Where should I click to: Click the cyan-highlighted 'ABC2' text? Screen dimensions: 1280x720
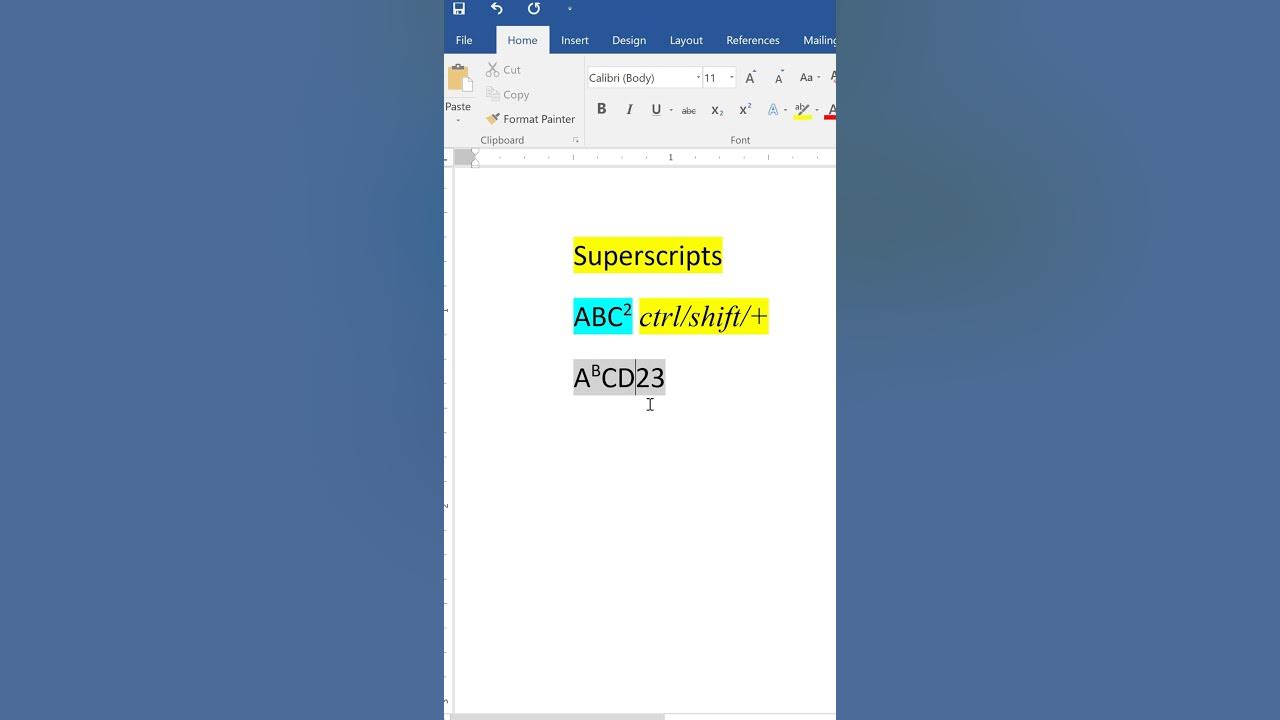click(602, 316)
